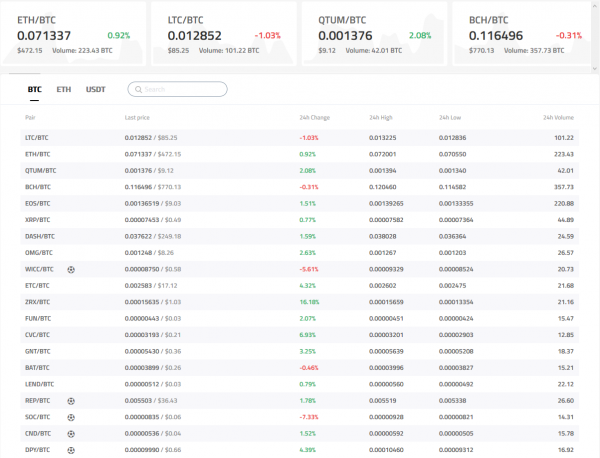
Task: Open the ETC/BTC pair
Action: point(37,286)
